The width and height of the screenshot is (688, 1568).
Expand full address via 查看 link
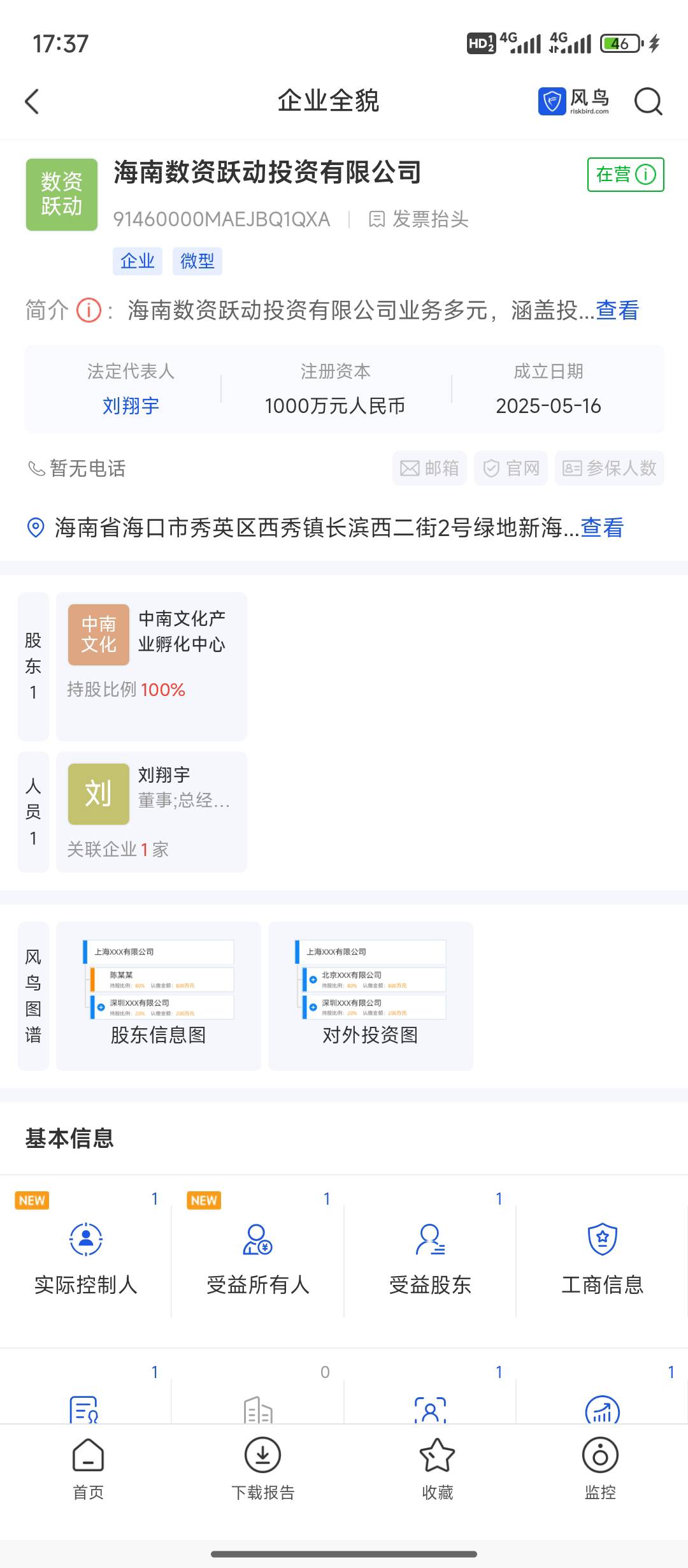click(x=602, y=528)
